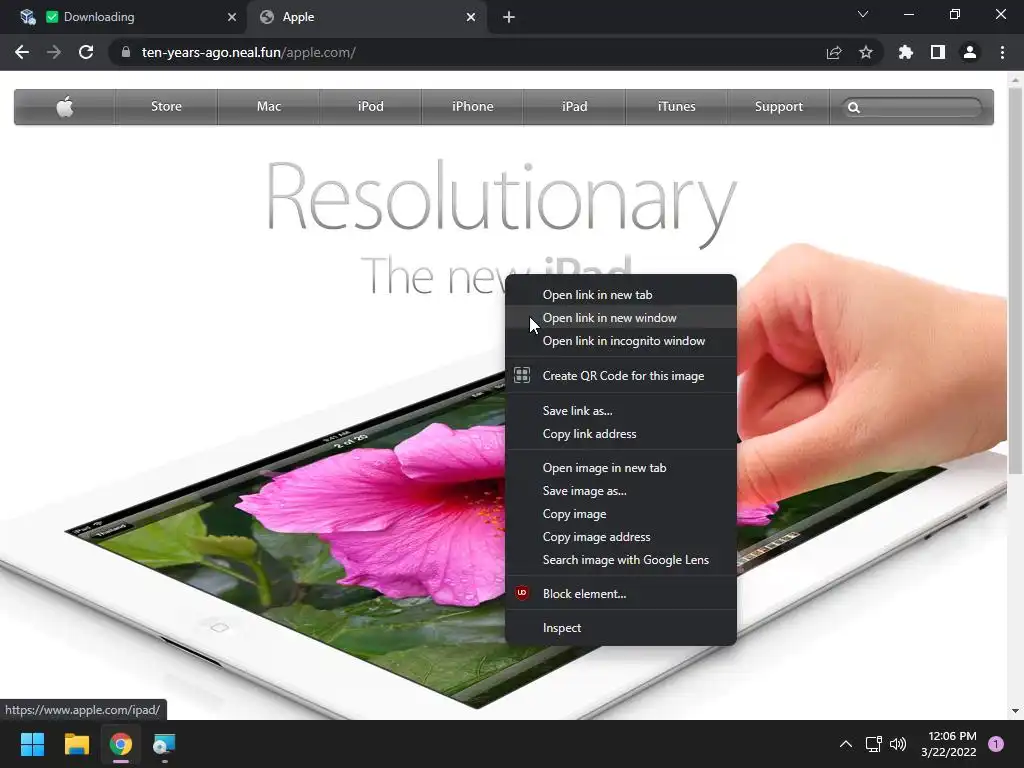Open iPhone in the Apple navigation bar

coord(472,106)
